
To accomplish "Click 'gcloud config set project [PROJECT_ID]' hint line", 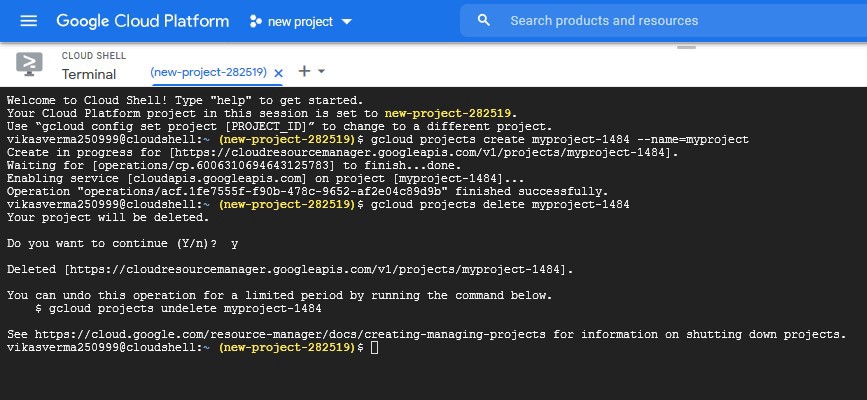I will tap(279, 127).
